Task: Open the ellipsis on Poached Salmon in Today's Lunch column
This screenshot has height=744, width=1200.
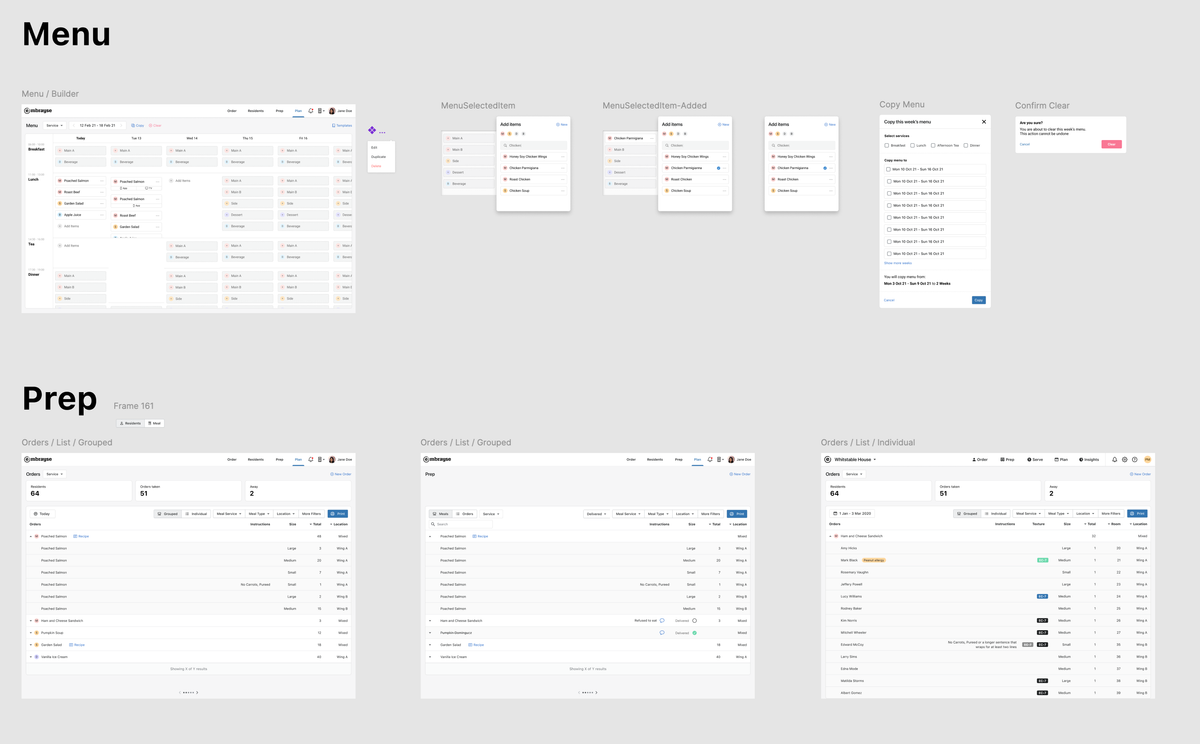Action: point(101,181)
